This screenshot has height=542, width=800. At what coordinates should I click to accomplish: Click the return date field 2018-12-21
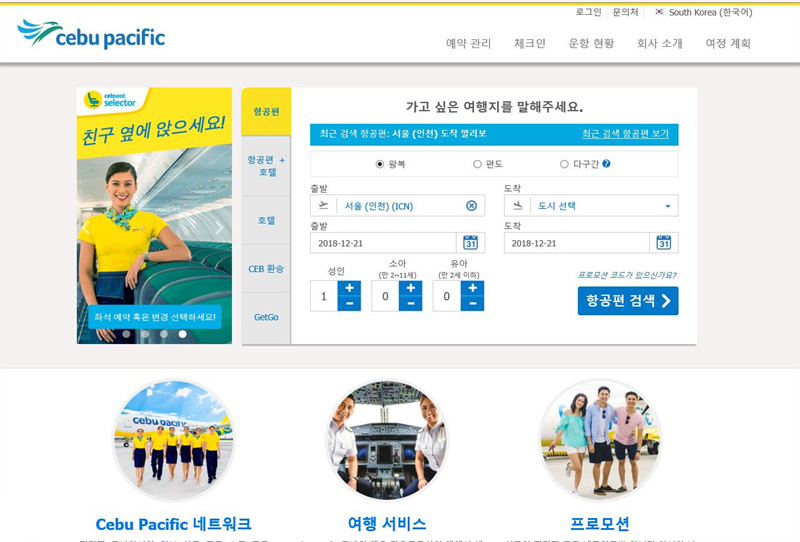[x=577, y=243]
